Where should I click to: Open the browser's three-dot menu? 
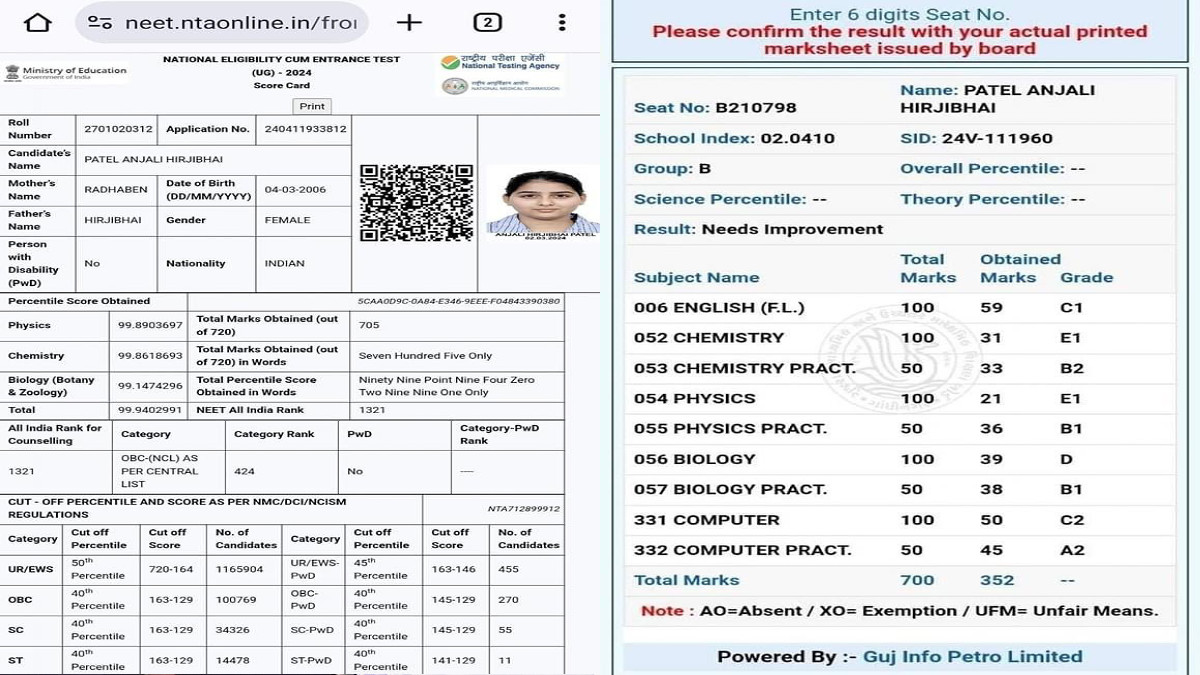(x=562, y=22)
